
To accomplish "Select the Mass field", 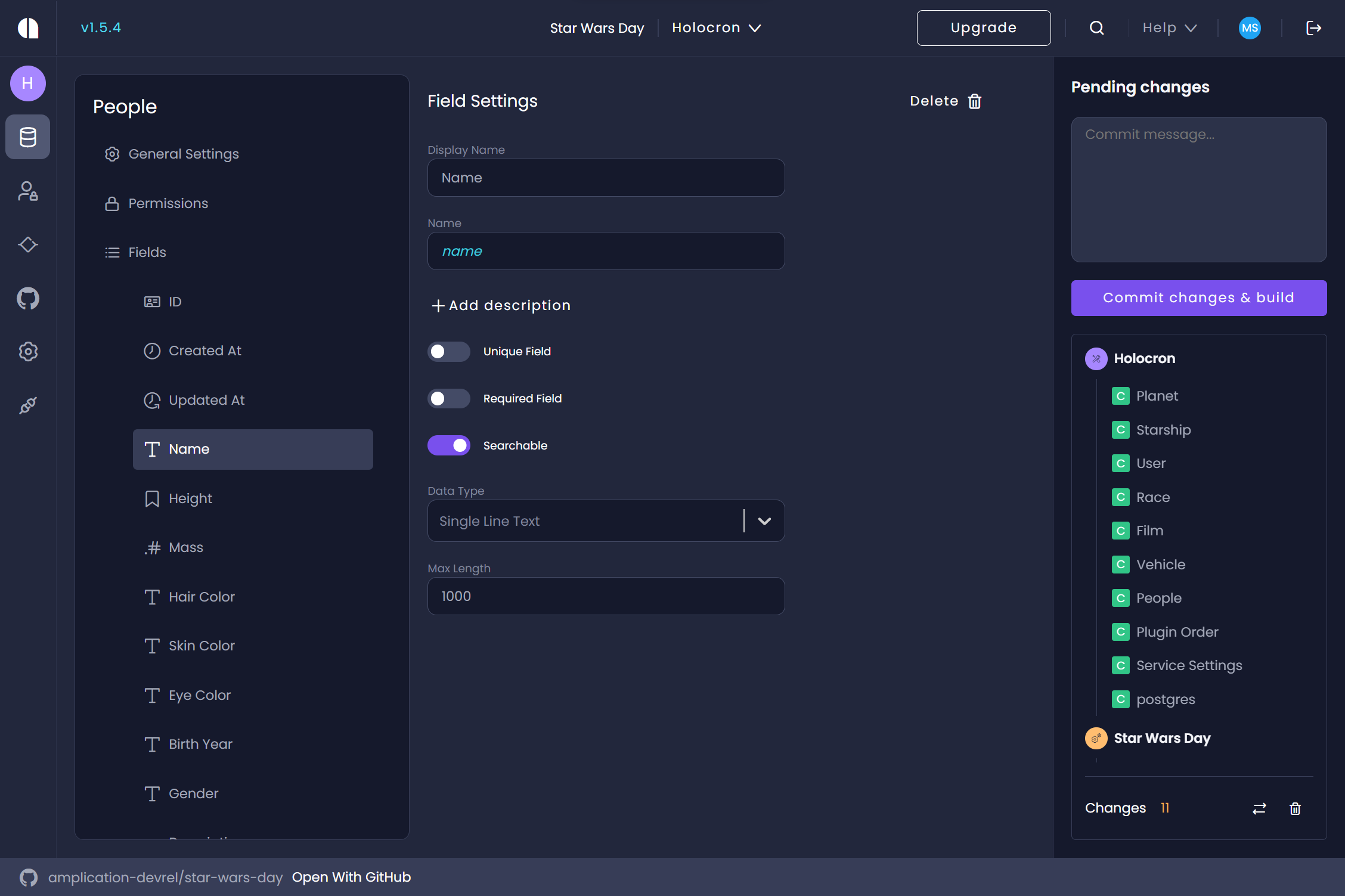I will [x=253, y=548].
